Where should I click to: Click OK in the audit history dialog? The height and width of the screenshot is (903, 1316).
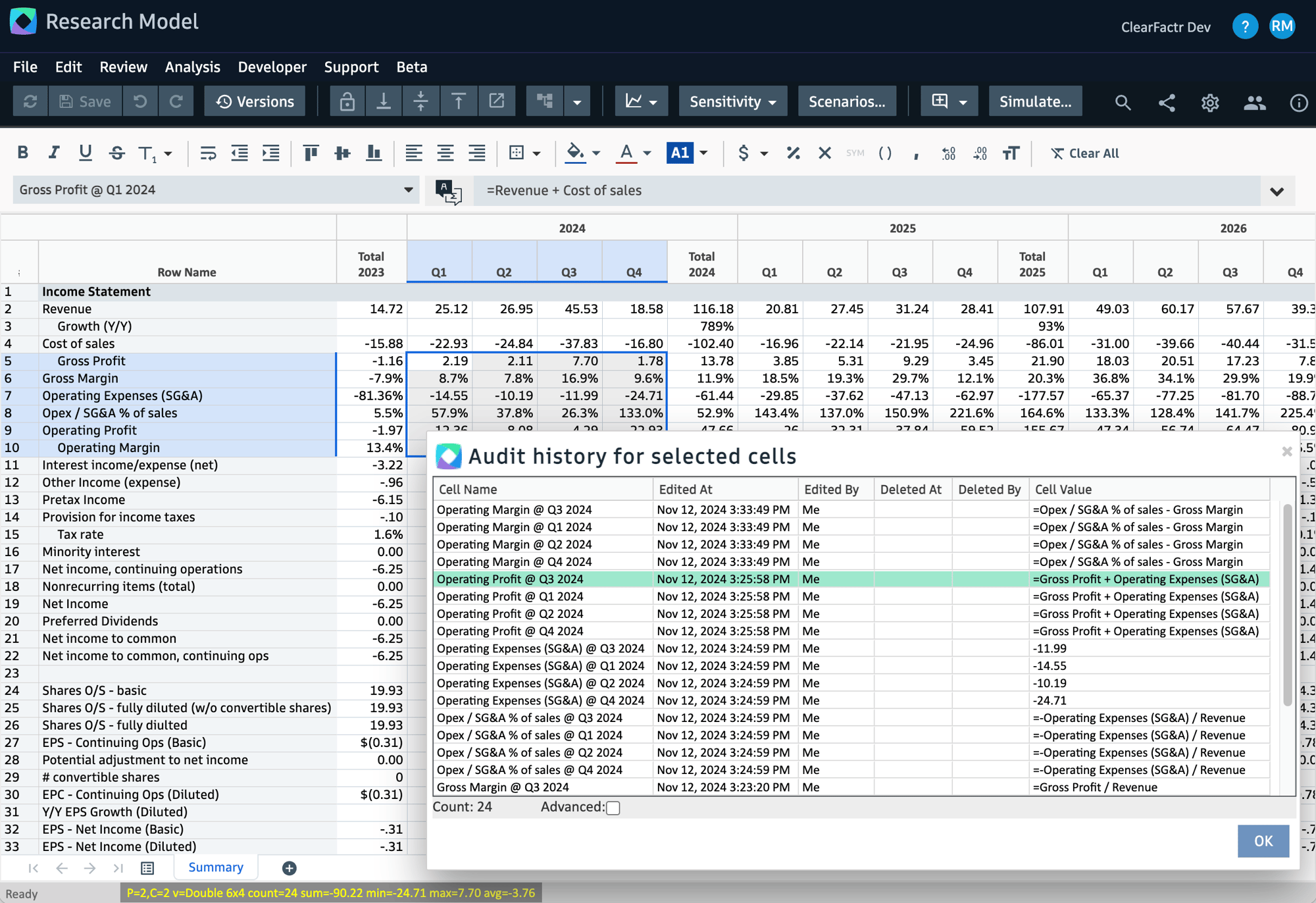pyautogui.click(x=1263, y=841)
